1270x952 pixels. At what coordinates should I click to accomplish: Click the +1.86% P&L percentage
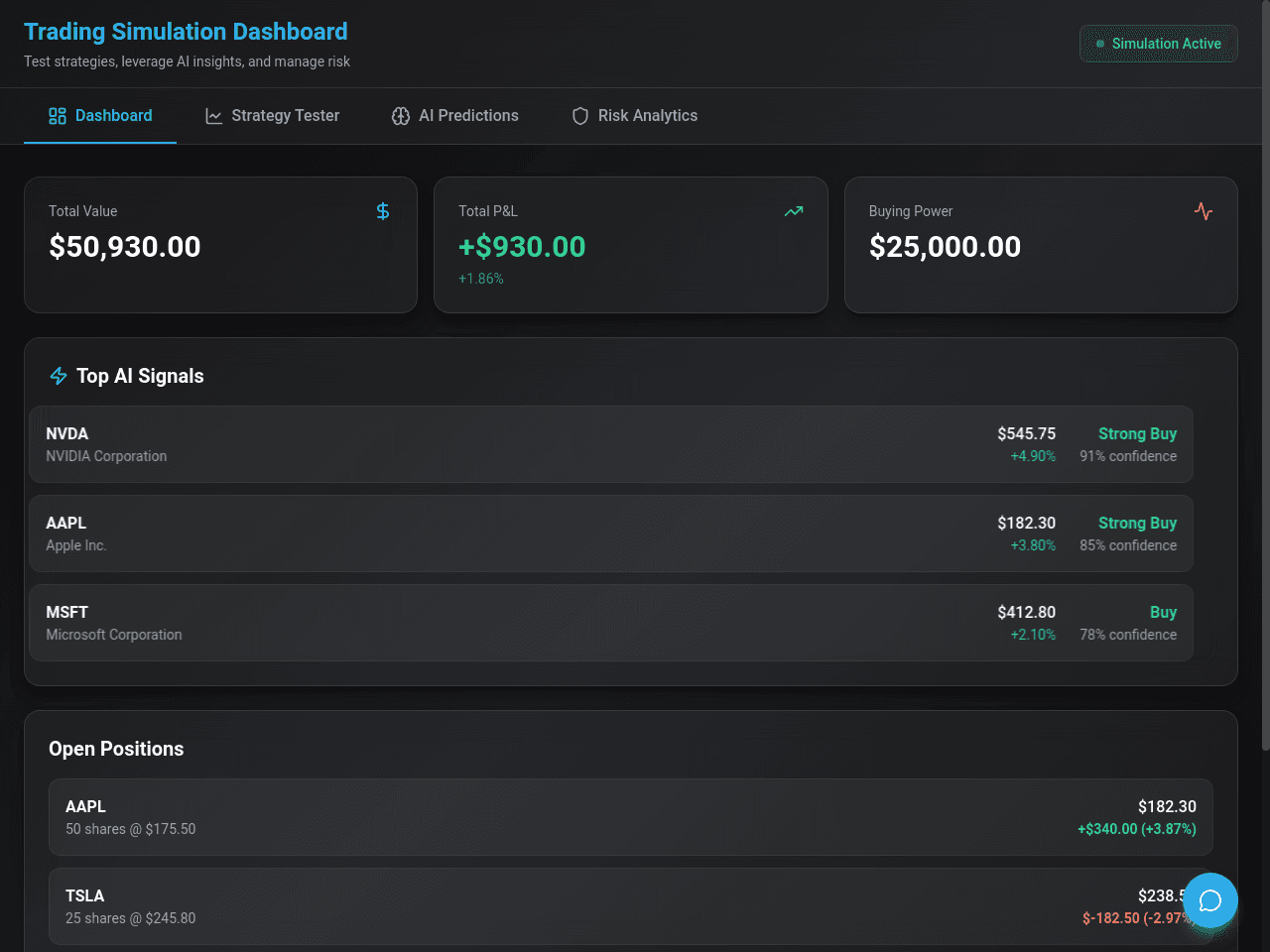pos(481,279)
